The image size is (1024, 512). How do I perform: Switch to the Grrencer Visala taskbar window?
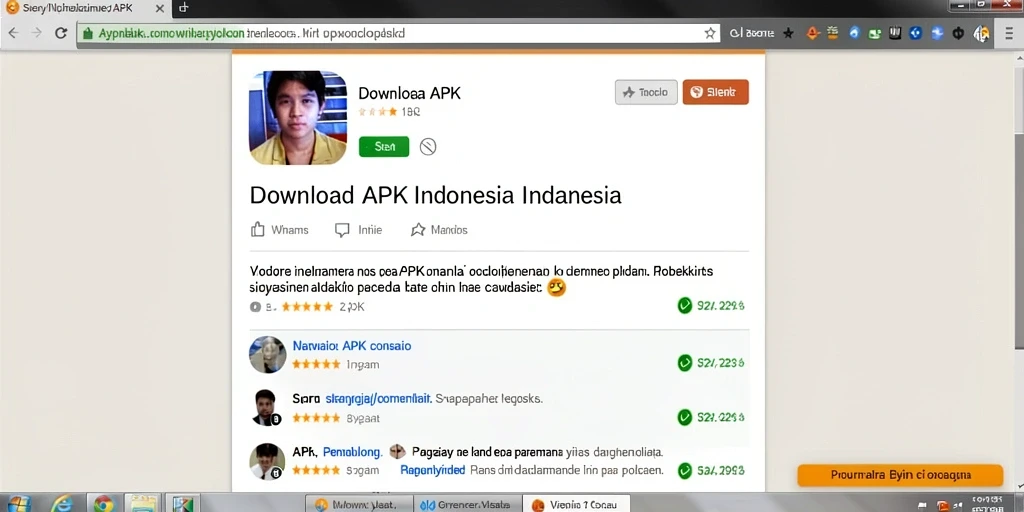(468, 504)
